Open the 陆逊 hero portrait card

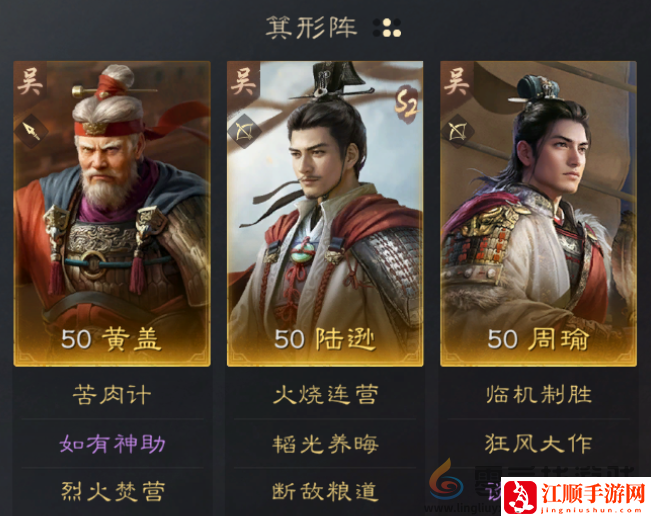coord(325,214)
